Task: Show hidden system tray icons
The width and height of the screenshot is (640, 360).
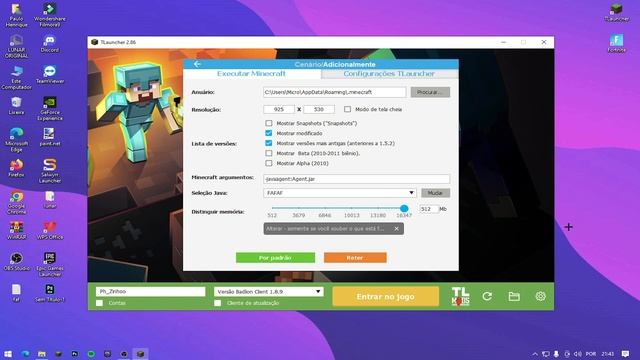Action: [x=535, y=353]
